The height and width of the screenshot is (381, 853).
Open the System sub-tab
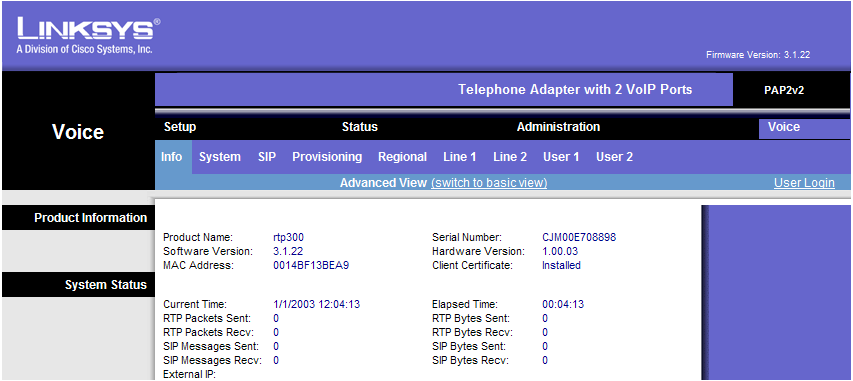[x=220, y=157]
